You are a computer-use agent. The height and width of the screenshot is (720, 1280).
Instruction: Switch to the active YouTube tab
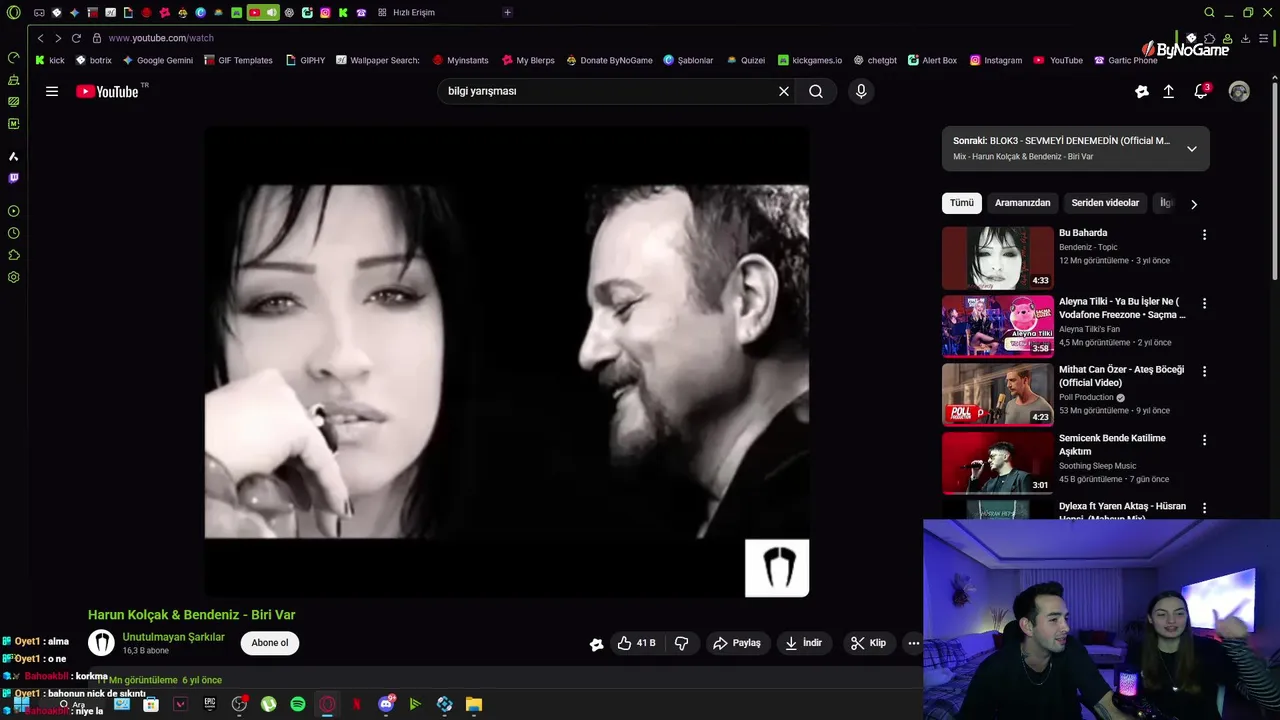pyautogui.click(x=254, y=12)
